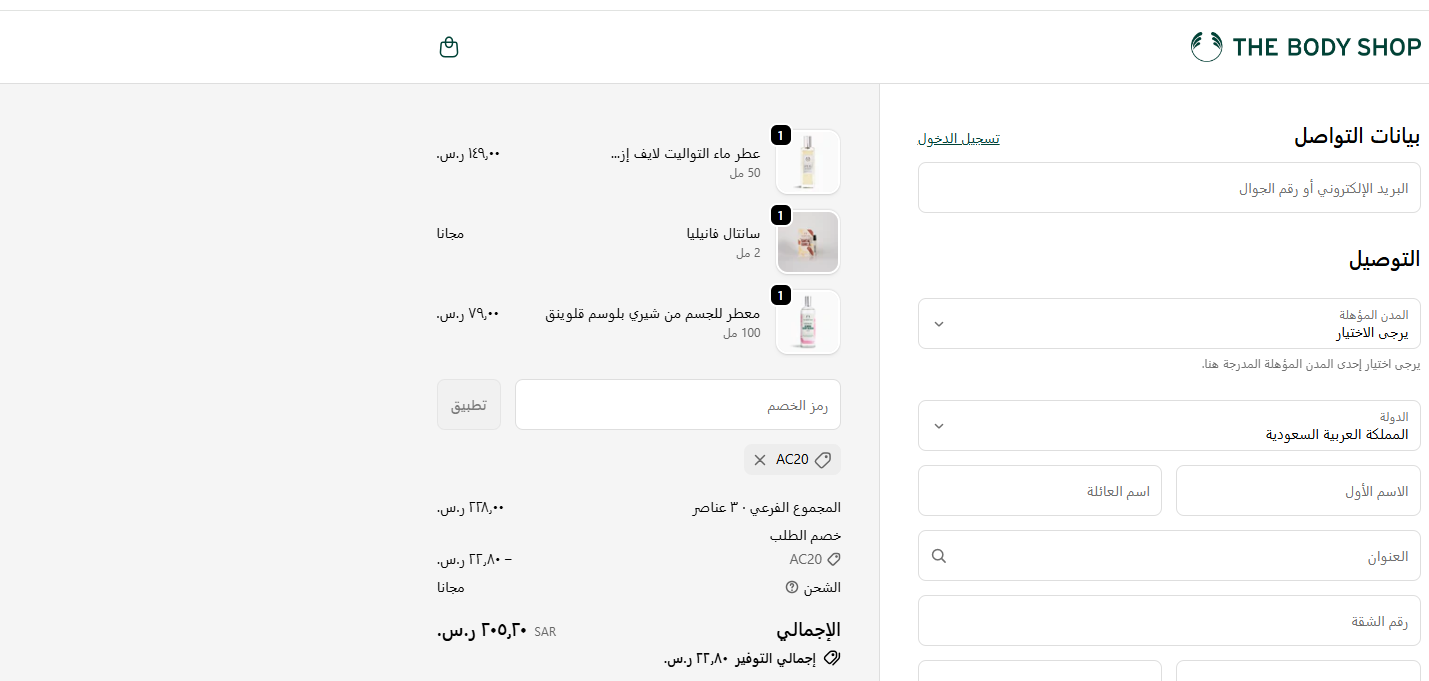This screenshot has width=1429, height=681.
Task: Click the Santal Vanilla sample thumbnail
Action: pyautogui.click(x=807, y=241)
